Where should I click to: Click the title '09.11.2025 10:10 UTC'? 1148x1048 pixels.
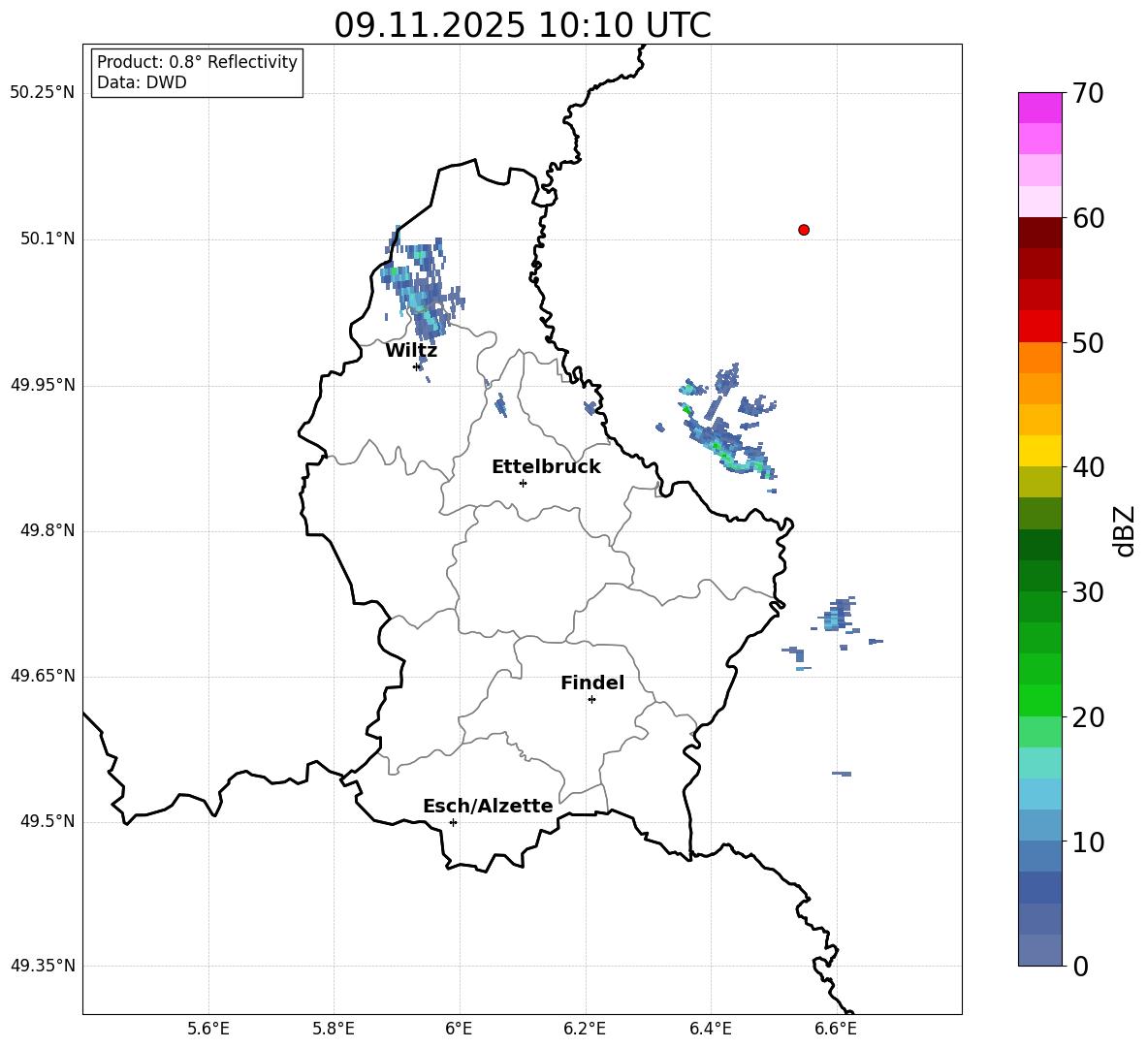coord(522,25)
